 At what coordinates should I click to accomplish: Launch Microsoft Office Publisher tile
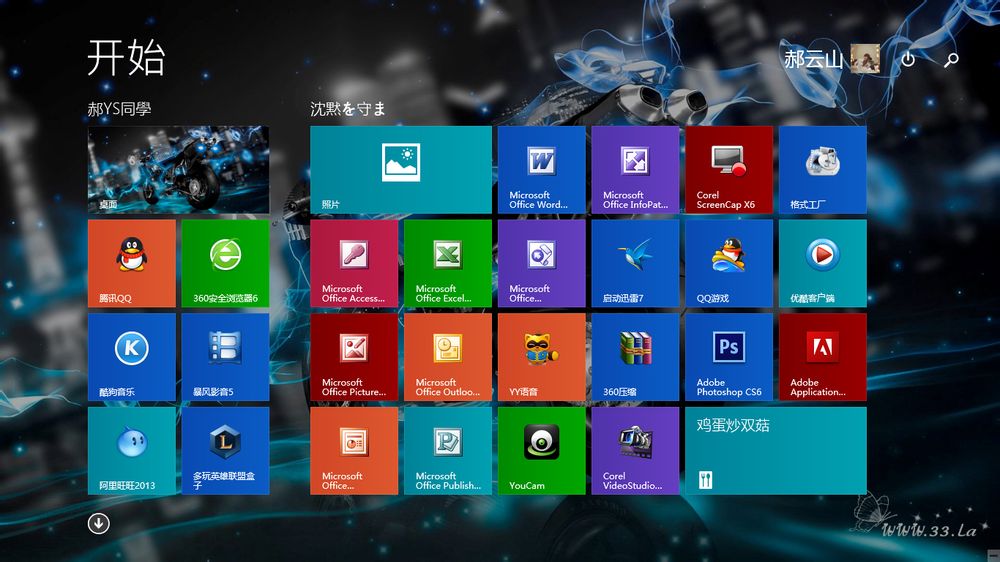(x=448, y=451)
